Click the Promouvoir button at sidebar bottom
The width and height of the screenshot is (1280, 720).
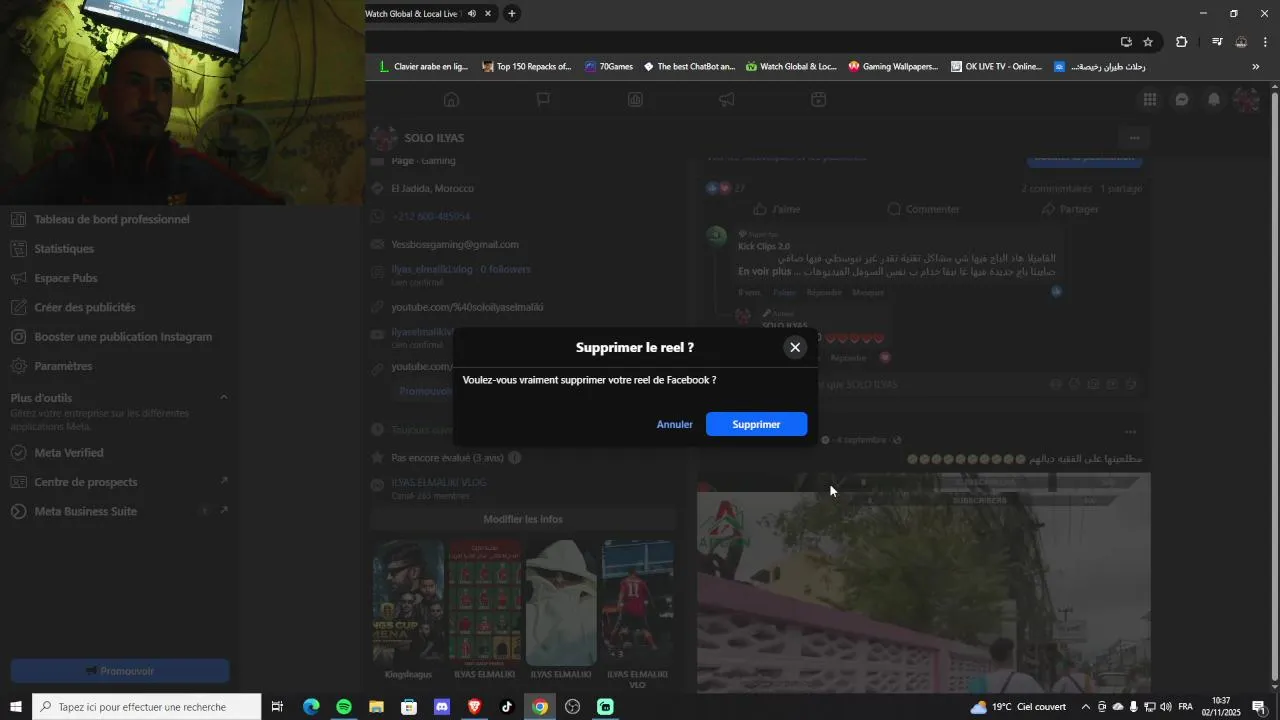120,671
